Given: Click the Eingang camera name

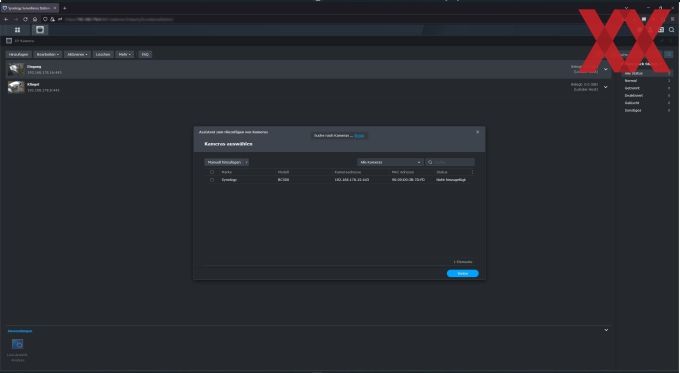Looking at the screenshot, I should pyautogui.click(x=34, y=67).
